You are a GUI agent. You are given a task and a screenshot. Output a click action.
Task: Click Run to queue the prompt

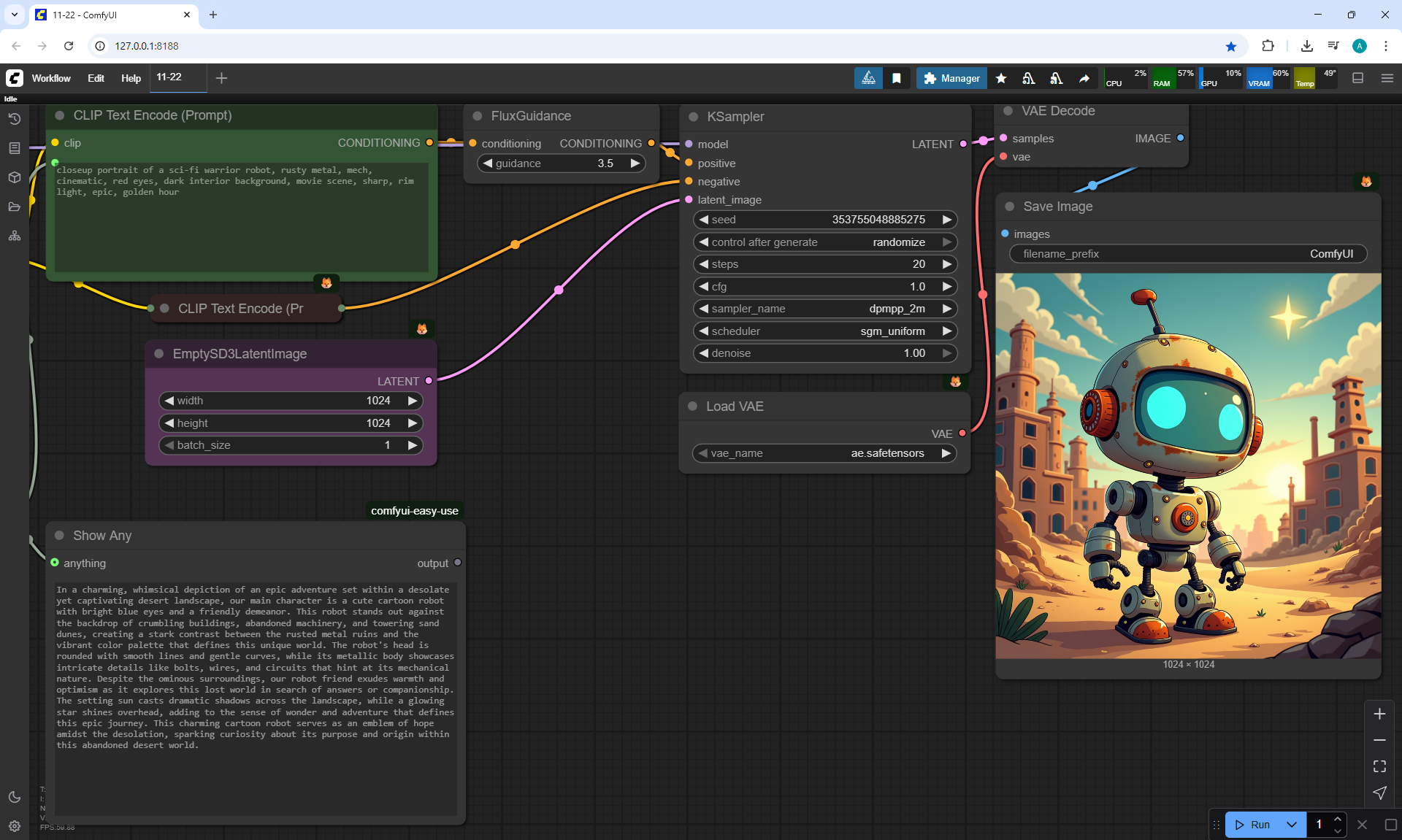(x=1254, y=825)
